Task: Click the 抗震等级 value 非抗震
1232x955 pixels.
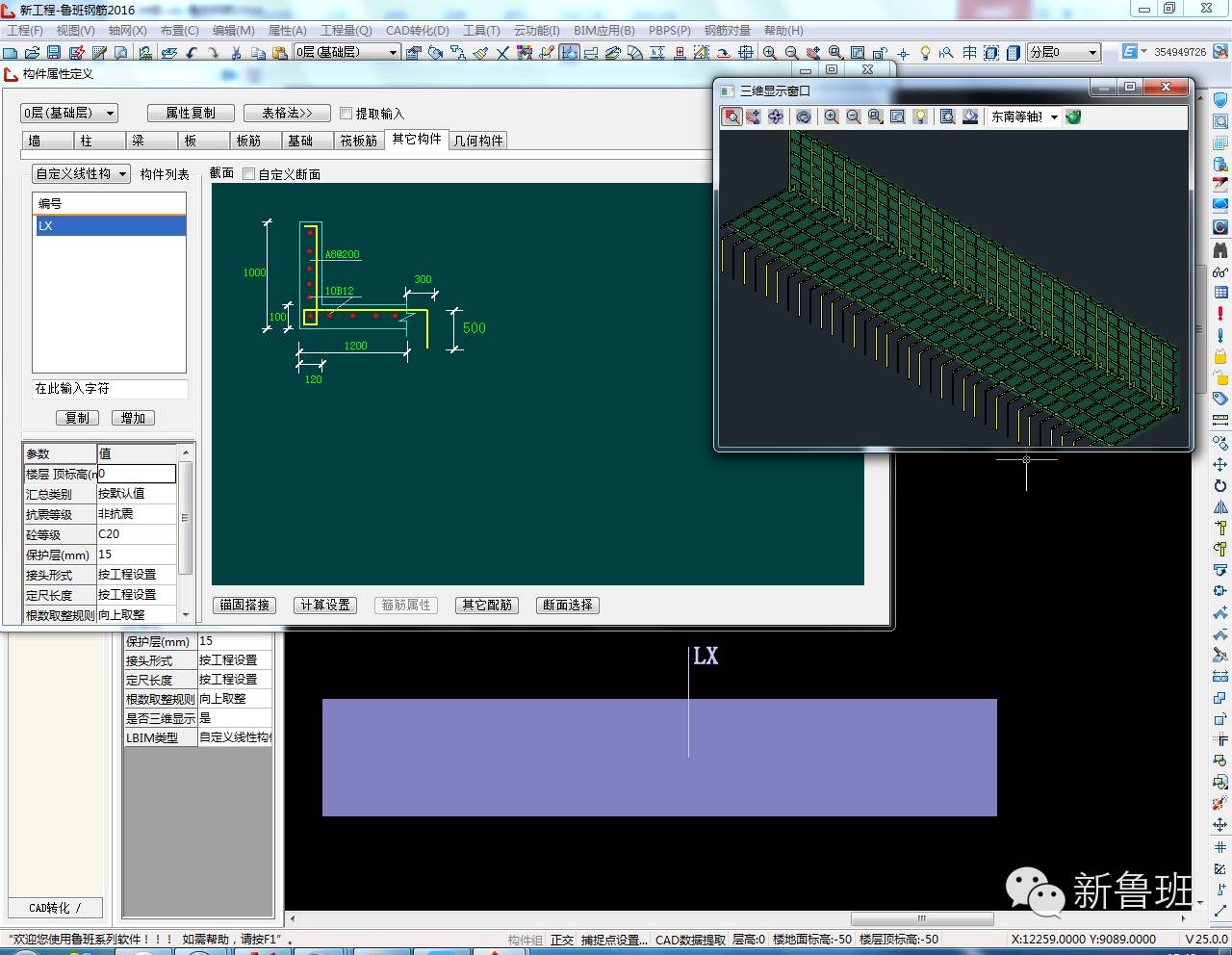Action: 137,514
